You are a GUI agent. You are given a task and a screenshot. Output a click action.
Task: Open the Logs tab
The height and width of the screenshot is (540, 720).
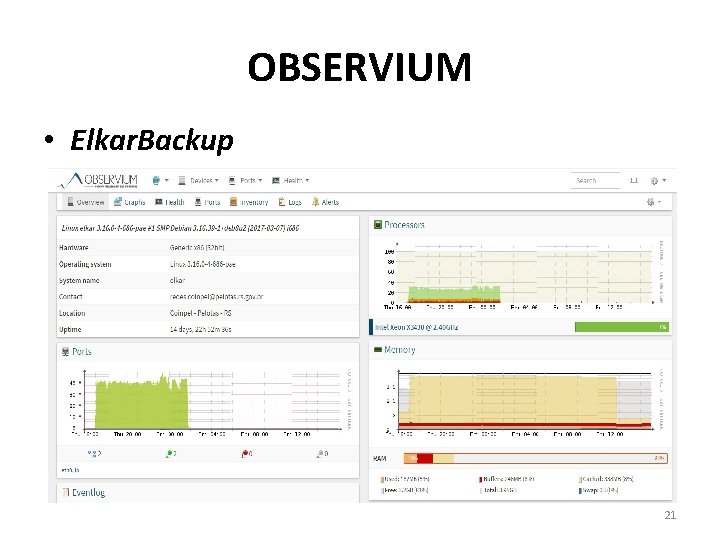pyautogui.click(x=290, y=202)
